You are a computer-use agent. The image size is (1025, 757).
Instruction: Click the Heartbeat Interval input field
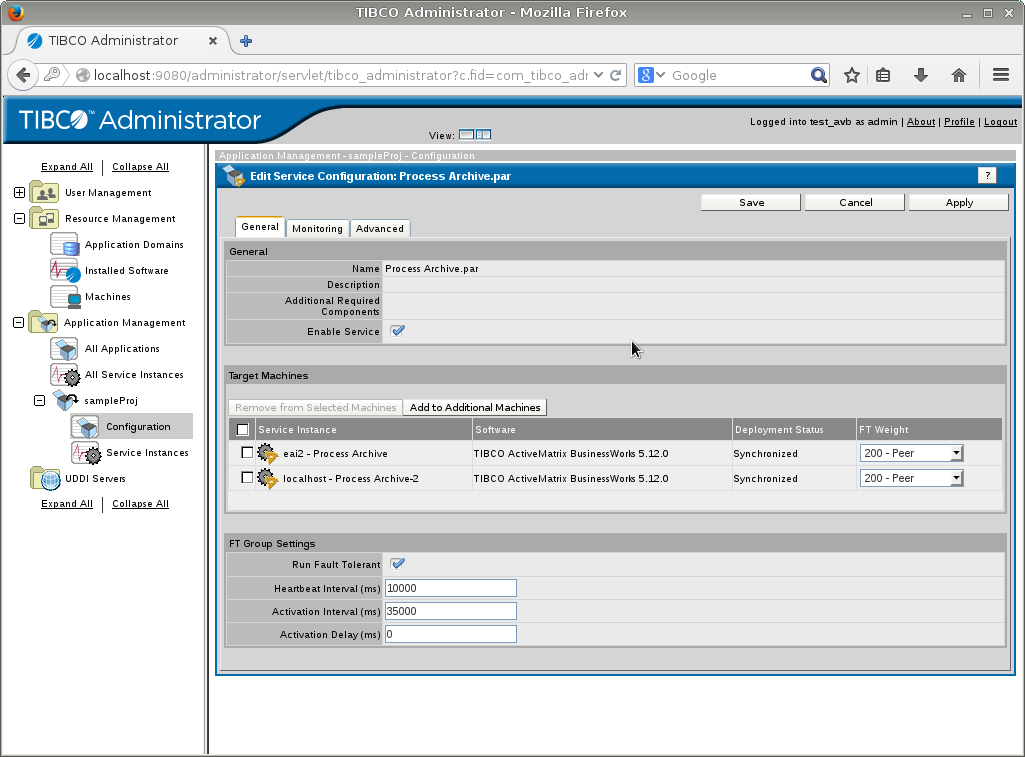click(x=450, y=588)
